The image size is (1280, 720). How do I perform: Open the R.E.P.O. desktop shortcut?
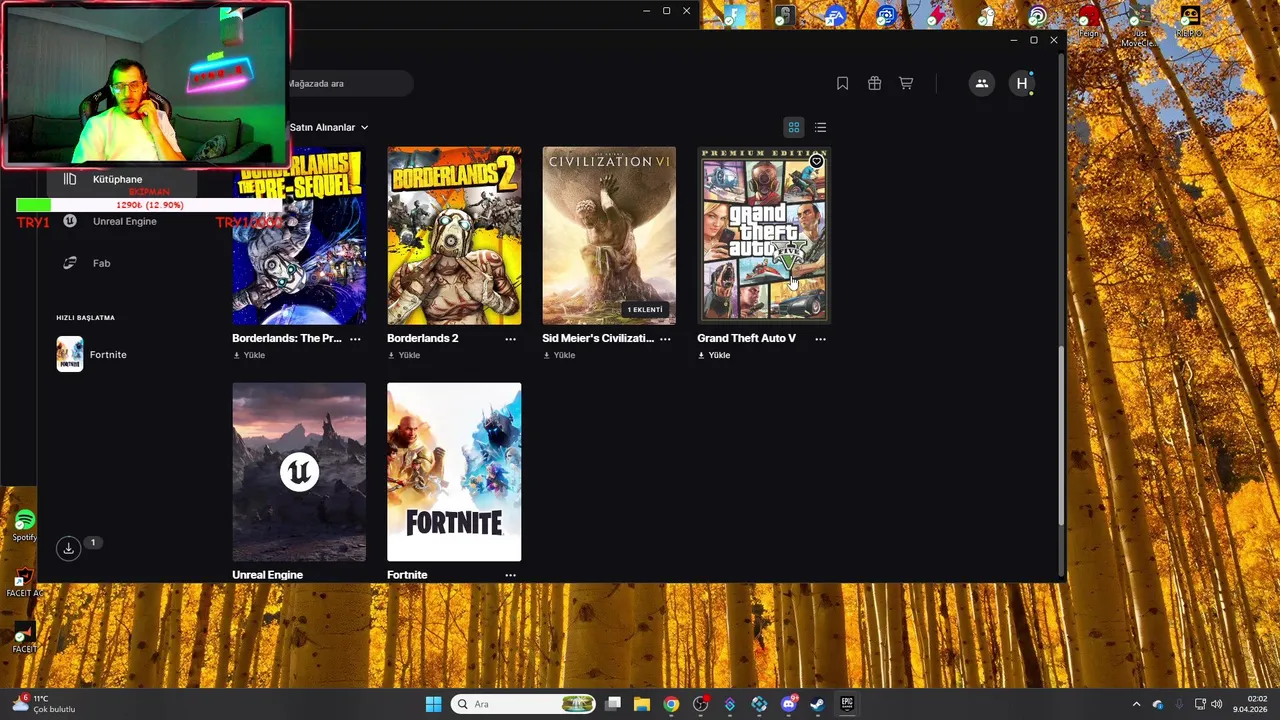(1189, 20)
